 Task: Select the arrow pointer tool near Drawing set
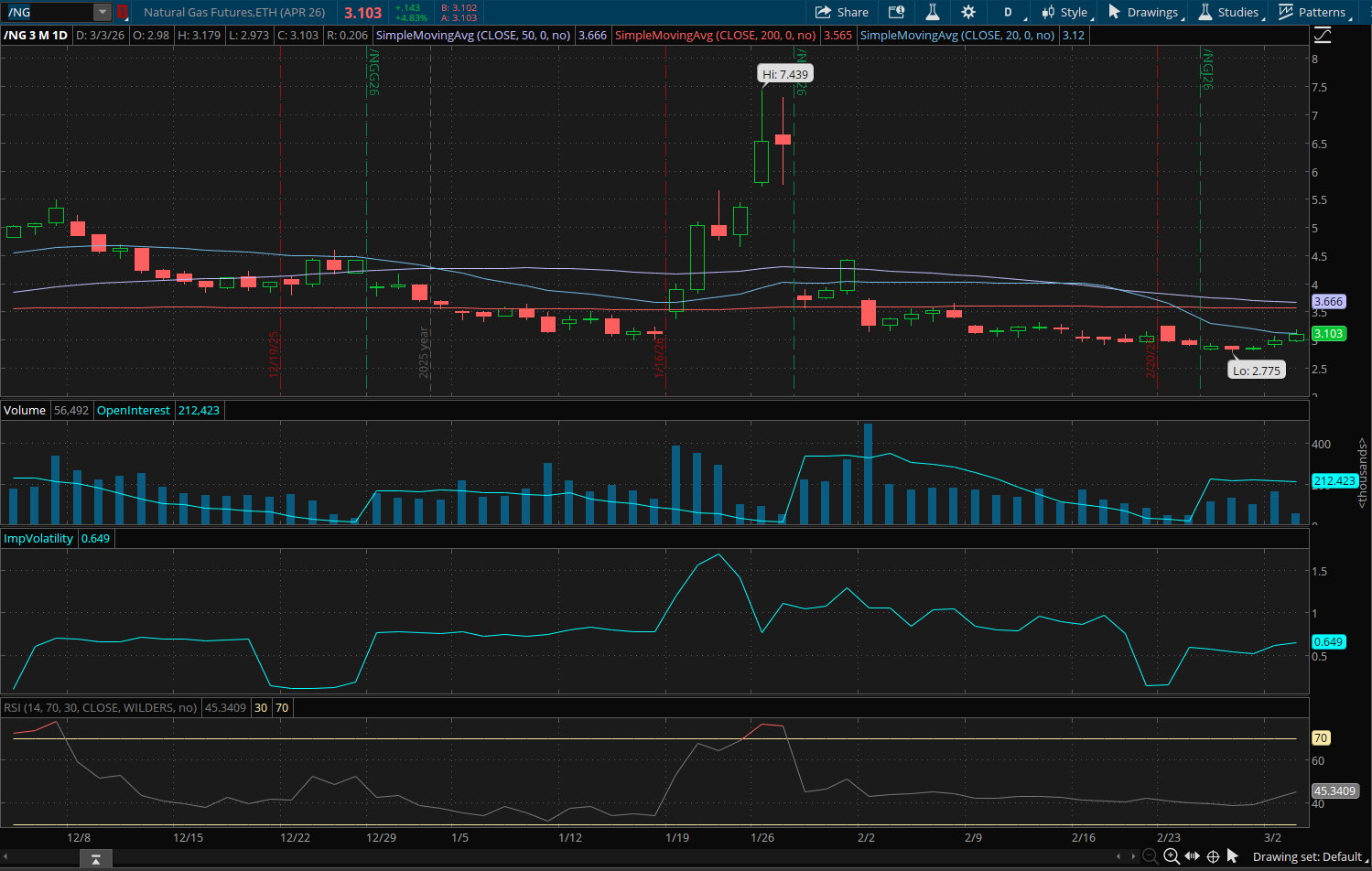pyautogui.click(x=1233, y=856)
